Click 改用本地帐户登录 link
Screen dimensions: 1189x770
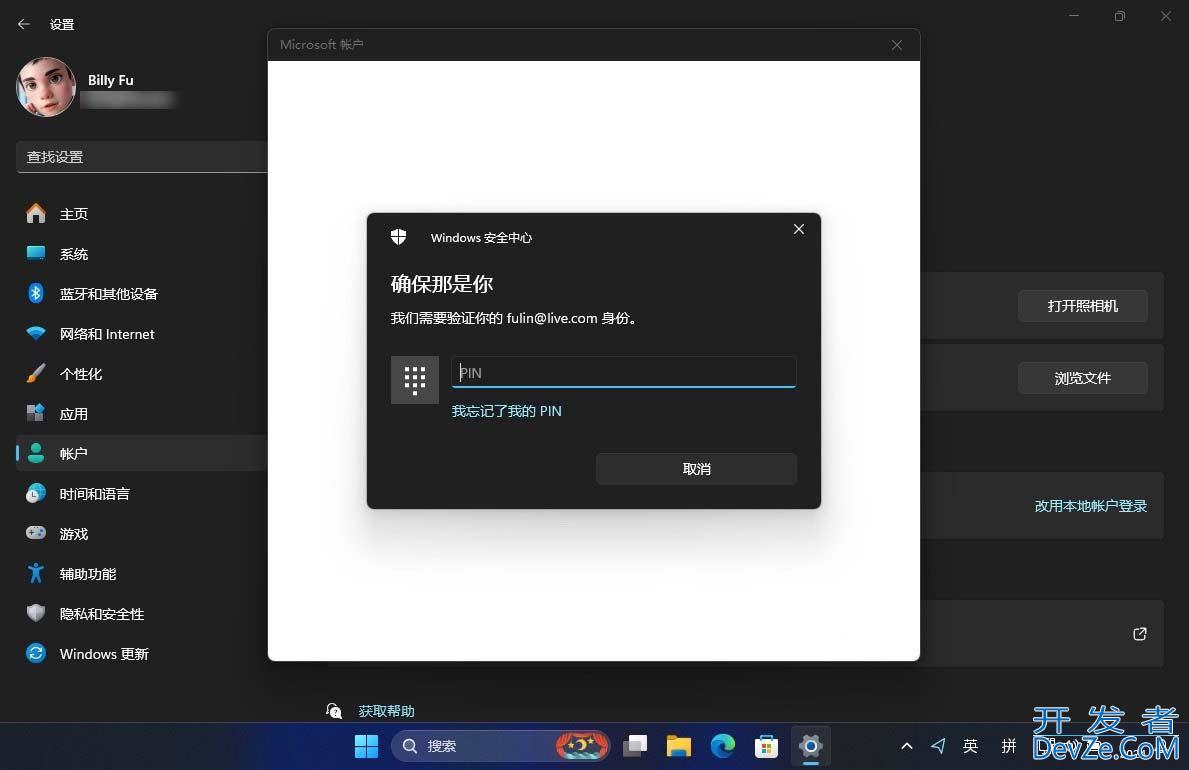(x=1090, y=506)
